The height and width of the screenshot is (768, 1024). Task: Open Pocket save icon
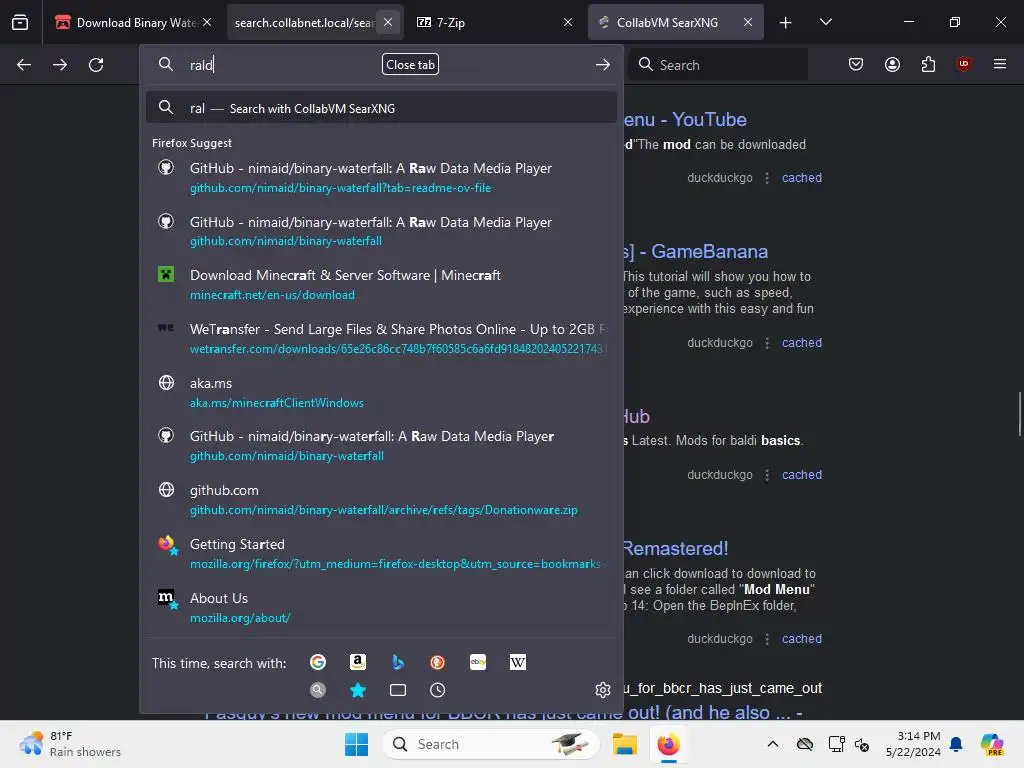pos(856,64)
